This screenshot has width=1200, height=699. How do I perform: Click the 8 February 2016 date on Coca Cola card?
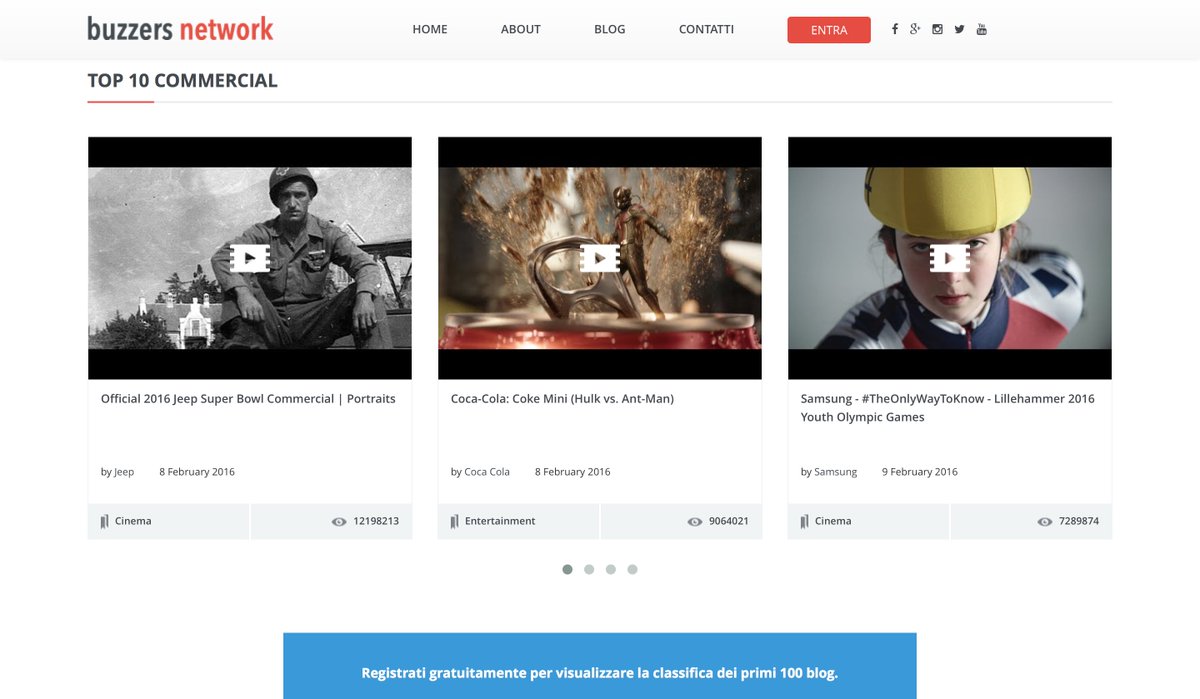(572, 472)
